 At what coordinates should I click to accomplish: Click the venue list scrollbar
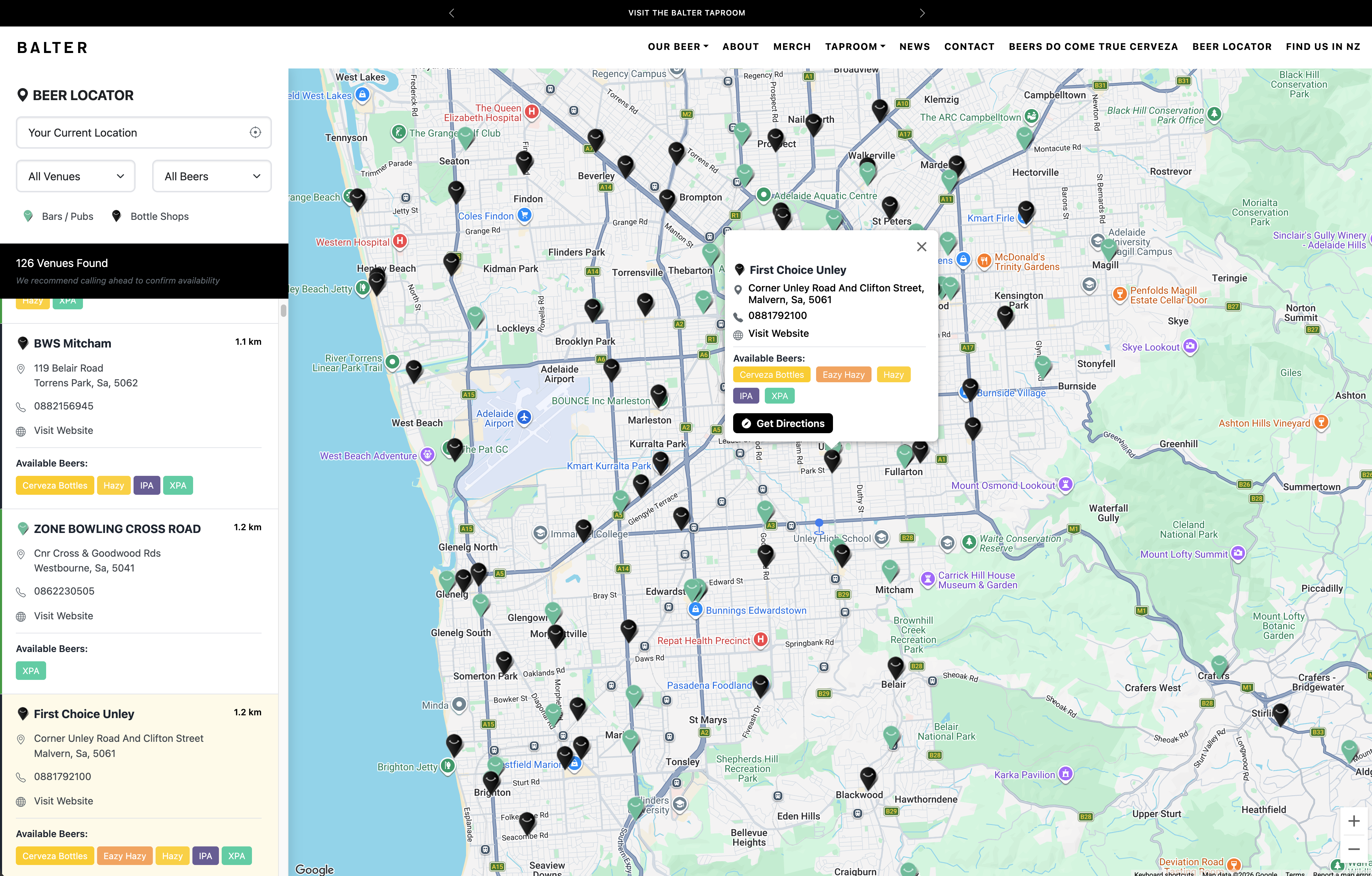283,310
